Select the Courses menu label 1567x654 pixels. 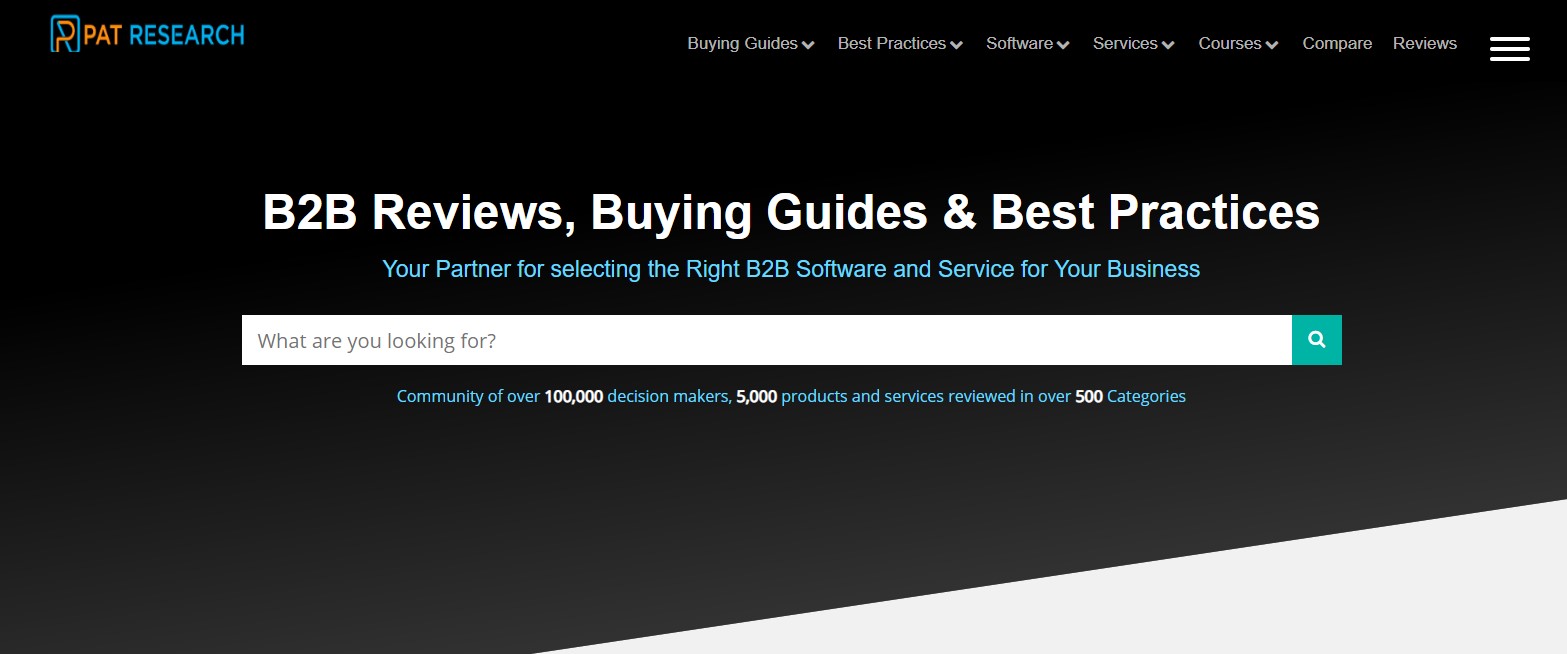[x=1230, y=43]
